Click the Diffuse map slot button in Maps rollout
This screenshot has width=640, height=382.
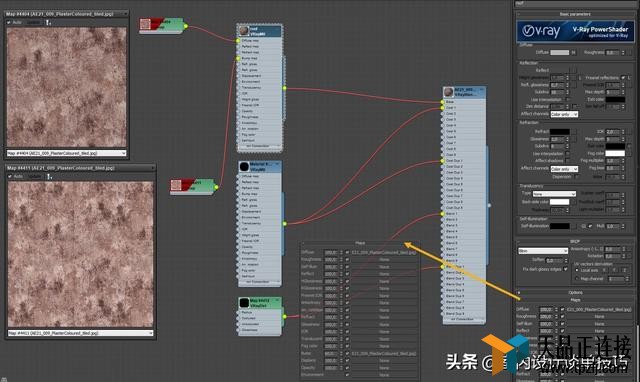coord(599,309)
